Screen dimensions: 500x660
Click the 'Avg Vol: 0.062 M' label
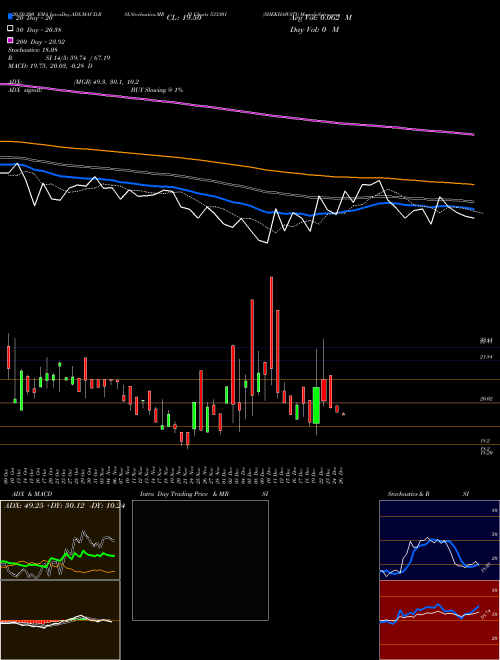coord(321,18)
